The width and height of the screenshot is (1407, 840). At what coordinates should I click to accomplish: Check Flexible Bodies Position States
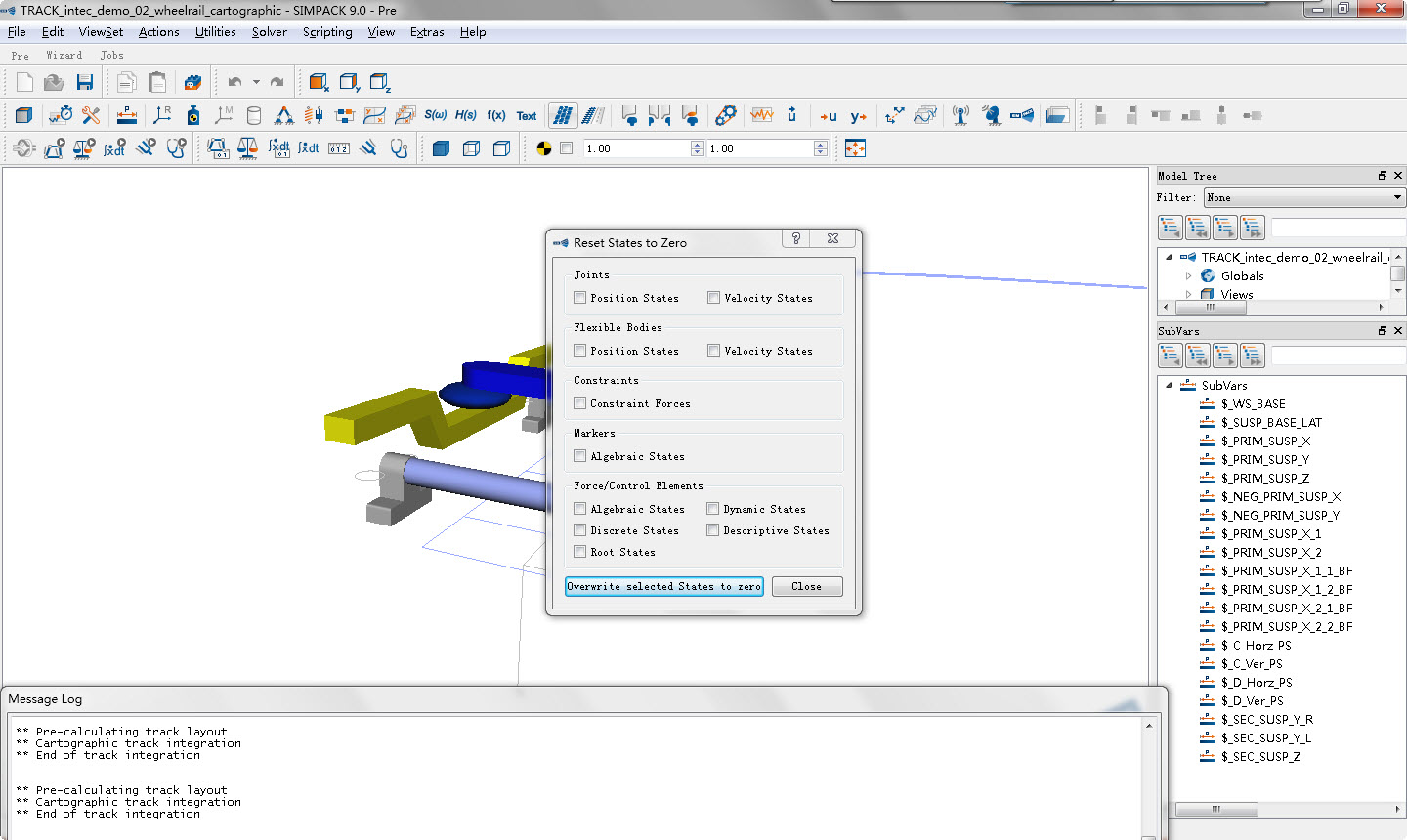point(580,351)
